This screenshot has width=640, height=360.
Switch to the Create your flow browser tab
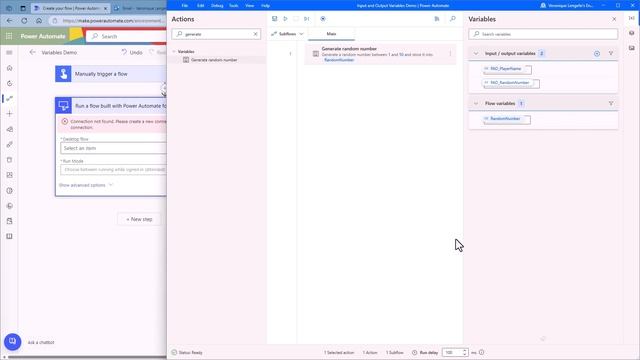click(70, 8)
